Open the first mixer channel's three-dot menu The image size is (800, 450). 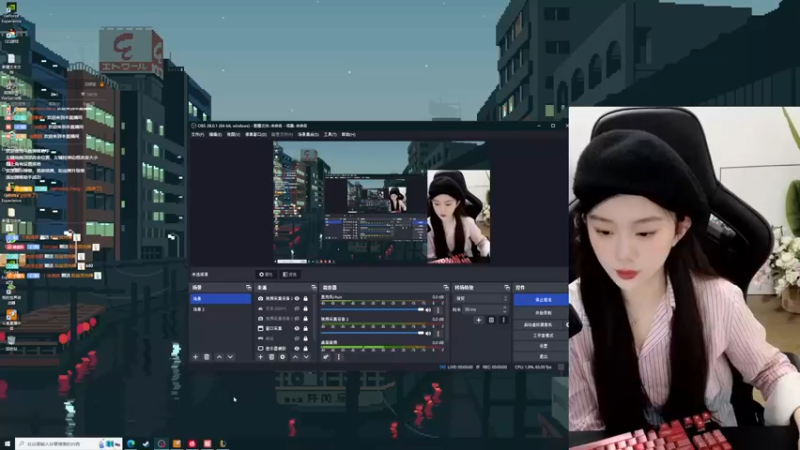point(438,310)
